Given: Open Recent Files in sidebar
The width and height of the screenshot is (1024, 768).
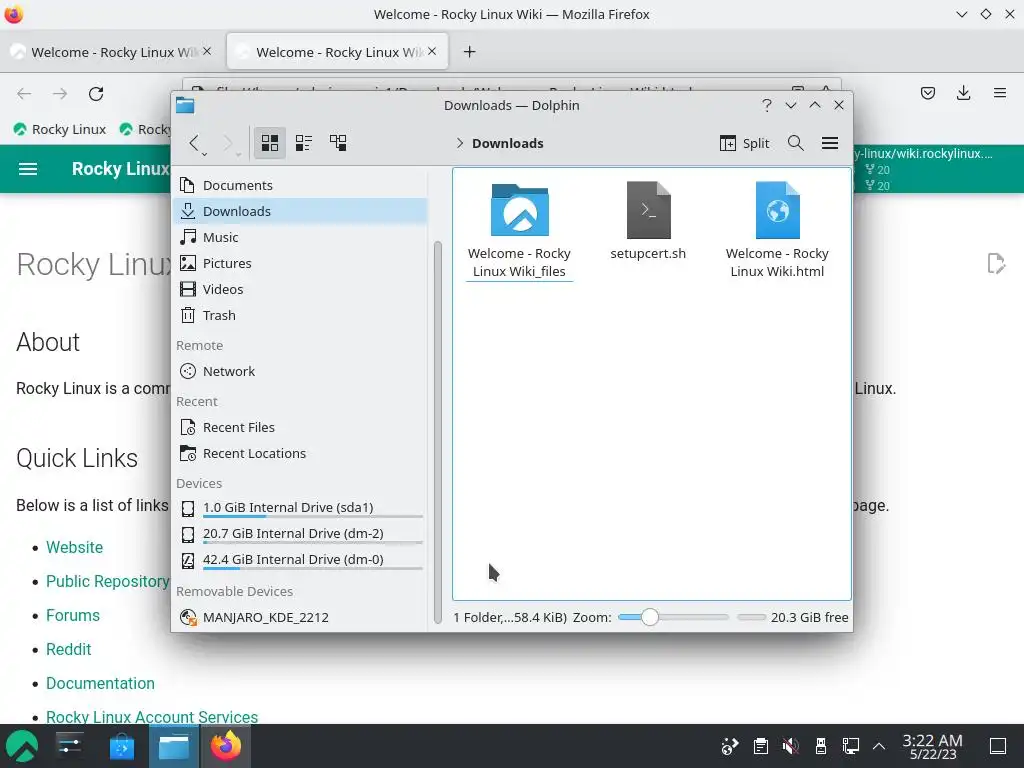Looking at the screenshot, I should tap(300, 427).
